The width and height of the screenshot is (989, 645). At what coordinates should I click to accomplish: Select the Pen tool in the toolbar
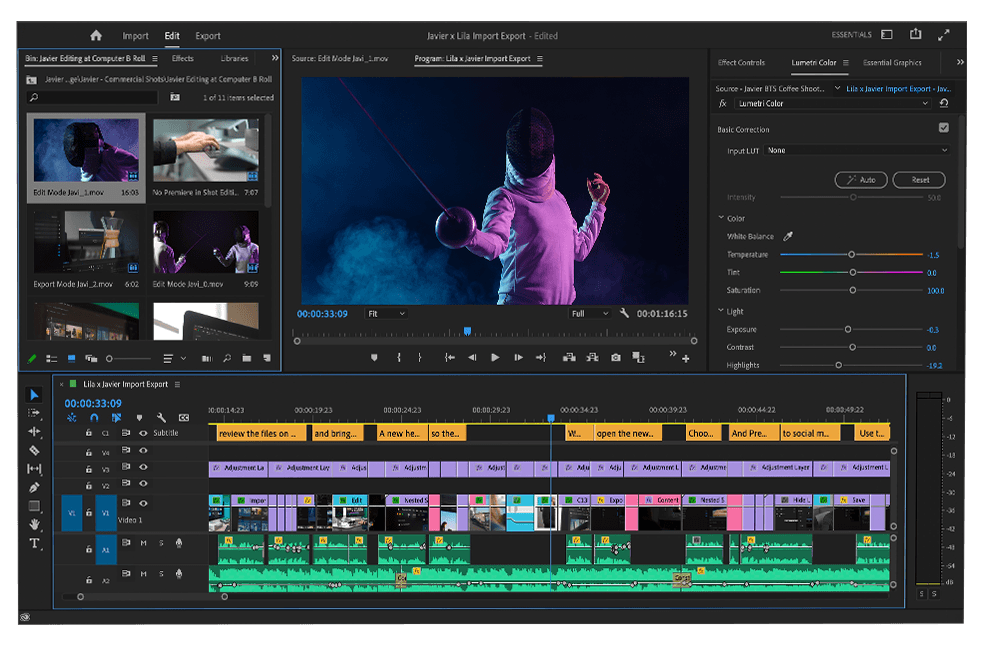click(35, 487)
